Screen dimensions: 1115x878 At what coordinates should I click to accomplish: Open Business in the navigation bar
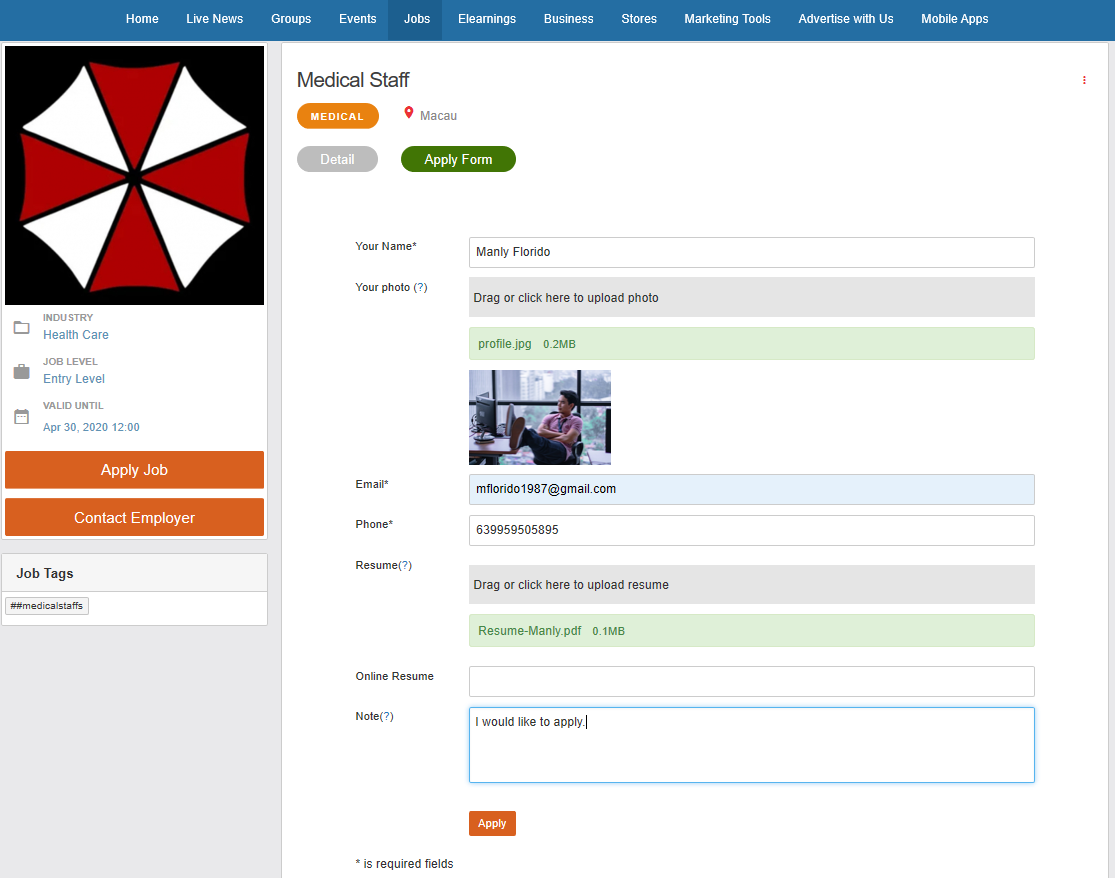568,19
